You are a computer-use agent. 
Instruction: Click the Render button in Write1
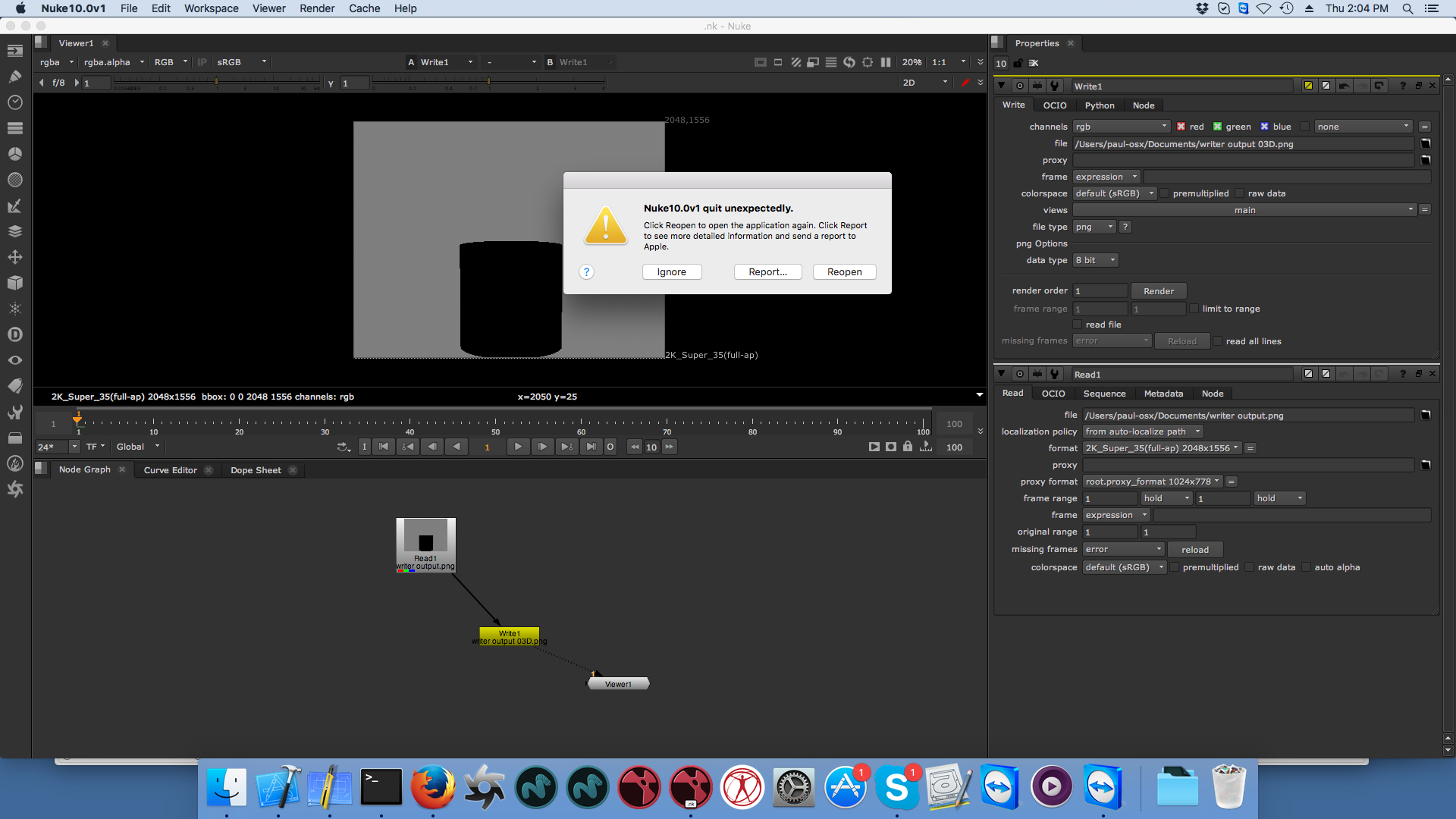1158,291
